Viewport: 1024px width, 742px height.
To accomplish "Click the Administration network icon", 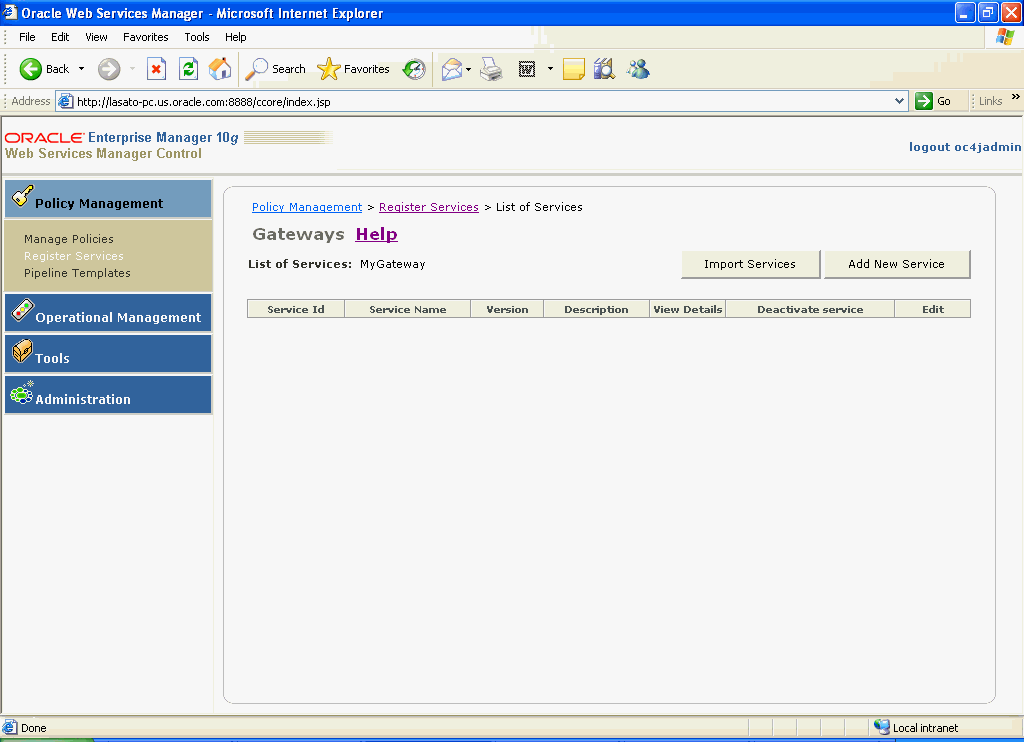I will pos(22,393).
